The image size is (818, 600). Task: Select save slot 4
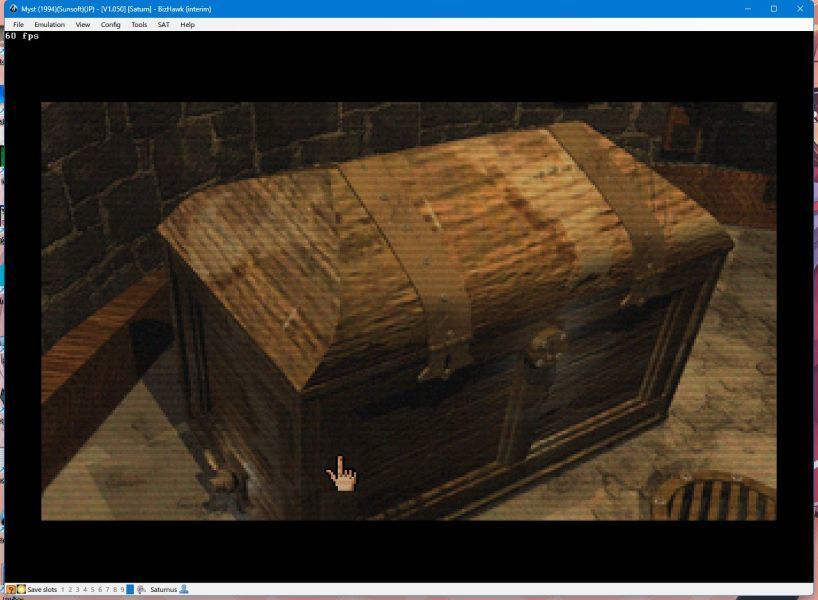[85, 590]
